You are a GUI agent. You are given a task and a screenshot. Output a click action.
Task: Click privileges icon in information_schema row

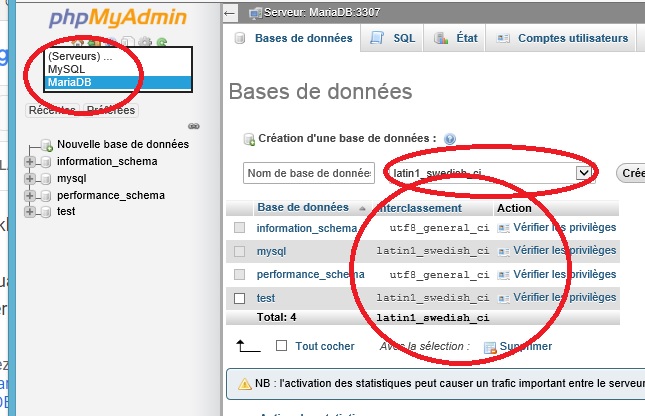(x=503, y=228)
